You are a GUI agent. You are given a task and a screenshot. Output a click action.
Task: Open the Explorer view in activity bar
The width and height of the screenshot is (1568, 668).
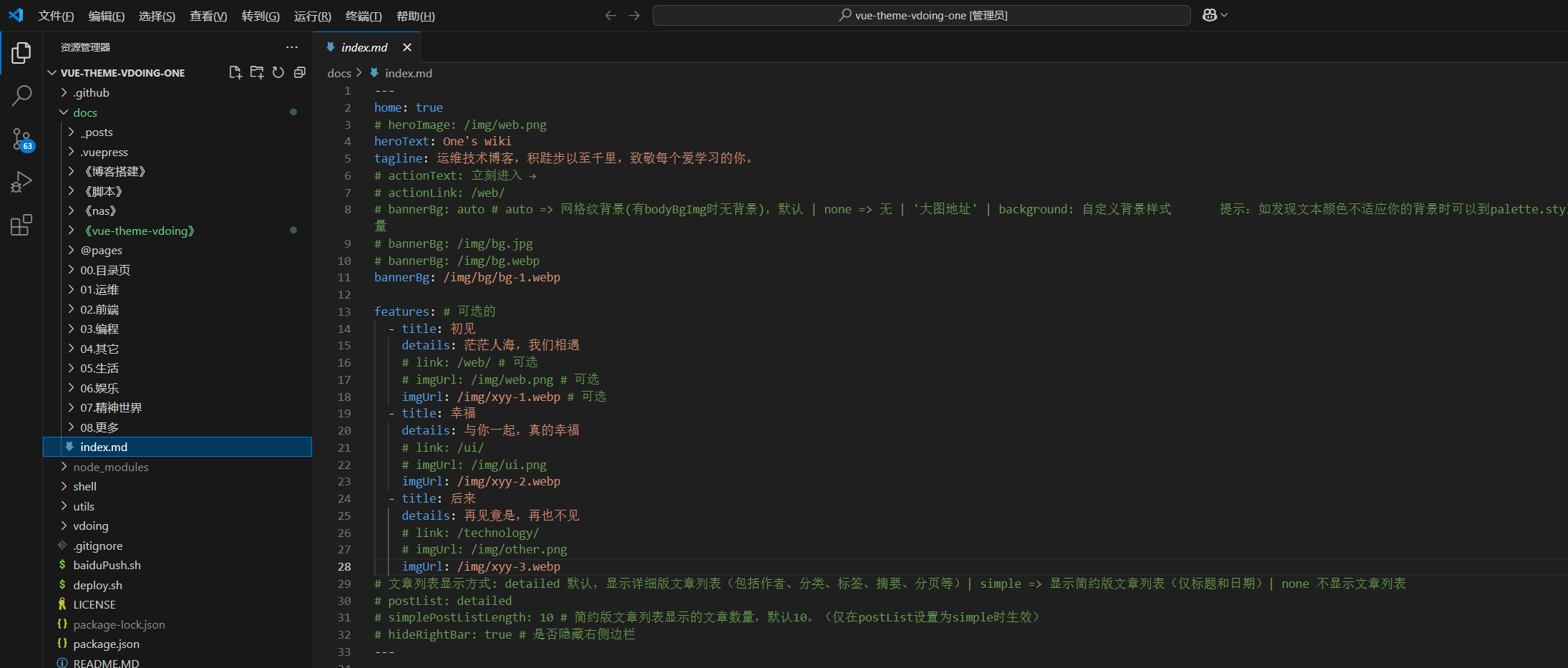coord(21,53)
